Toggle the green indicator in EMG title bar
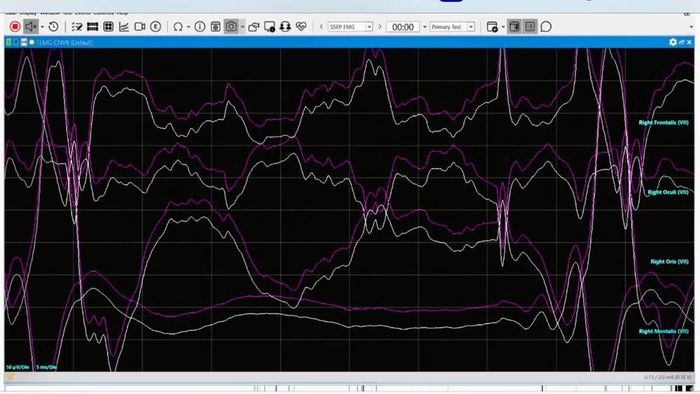This screenshot has width=700, height=394. (8, 42)
